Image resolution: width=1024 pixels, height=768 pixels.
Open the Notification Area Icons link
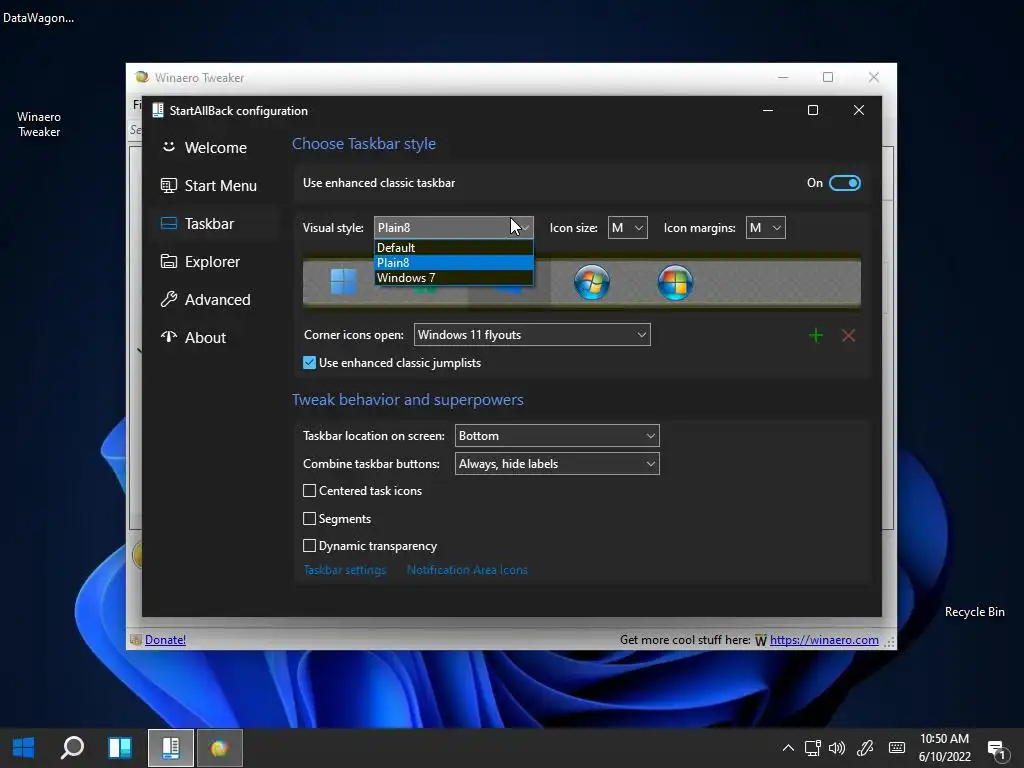point(467,569)
